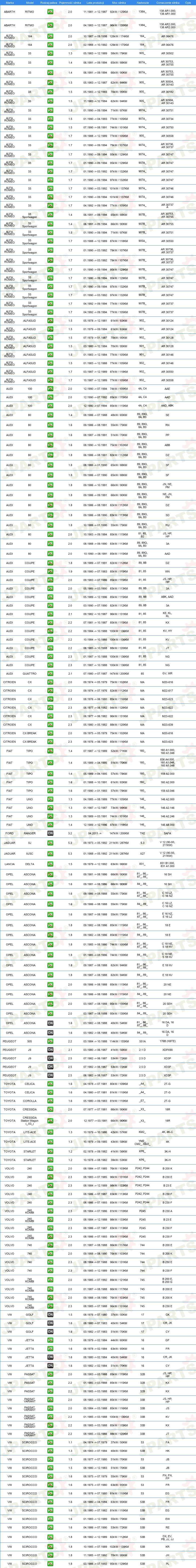Click the DELTA model cell
The height and width of the screenshot is (1568, 196).
30,864
